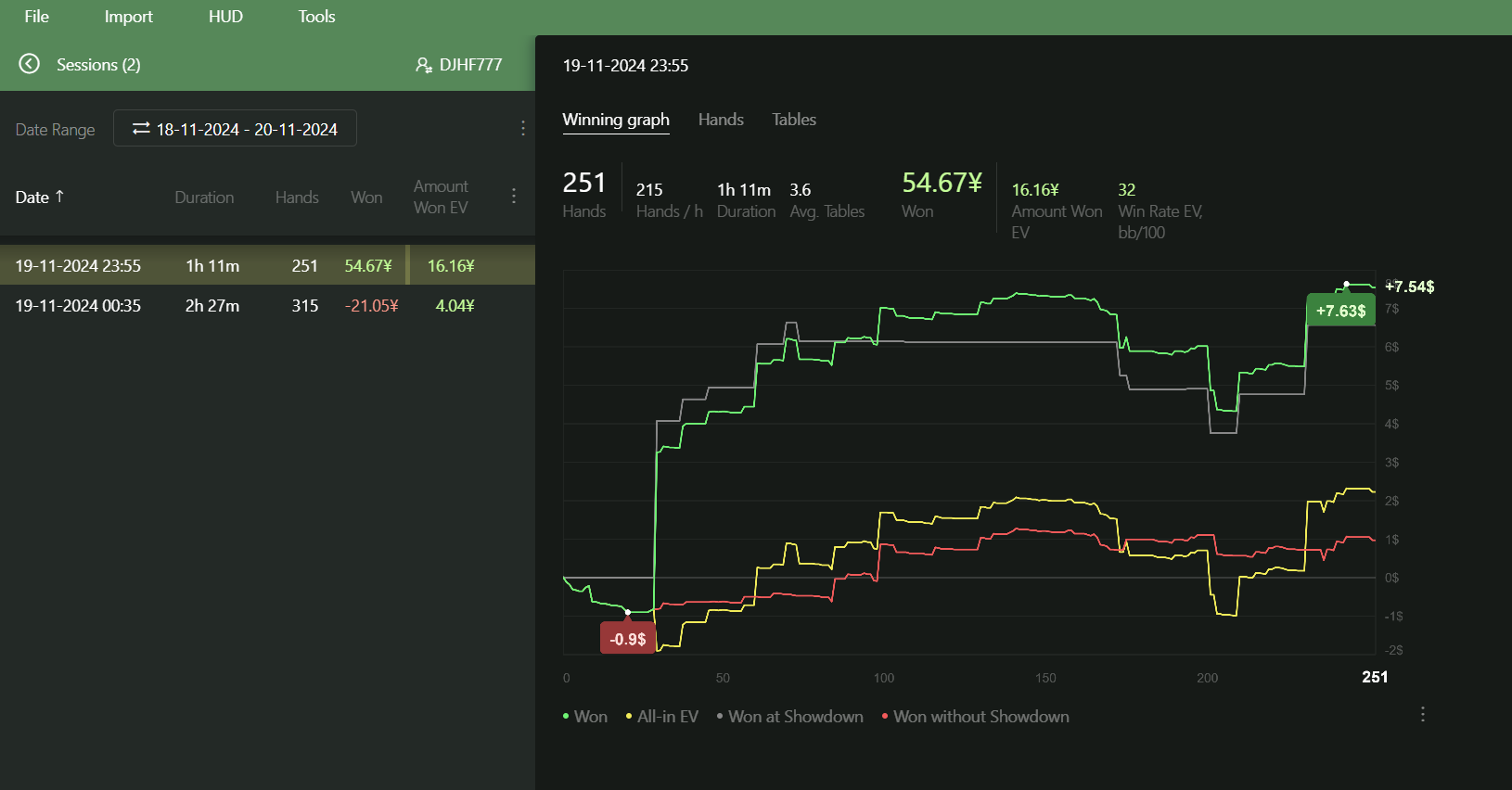The height and width of the screenshot is (790, 1512).
Task: Click the -21.05¥ Won cell
Action: 372,306
